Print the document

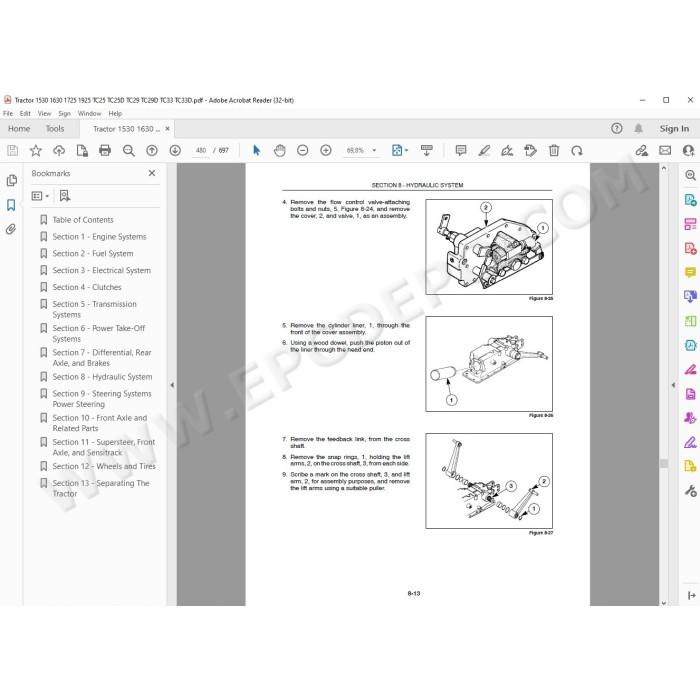pyautogui.click(x=105, y=150)
